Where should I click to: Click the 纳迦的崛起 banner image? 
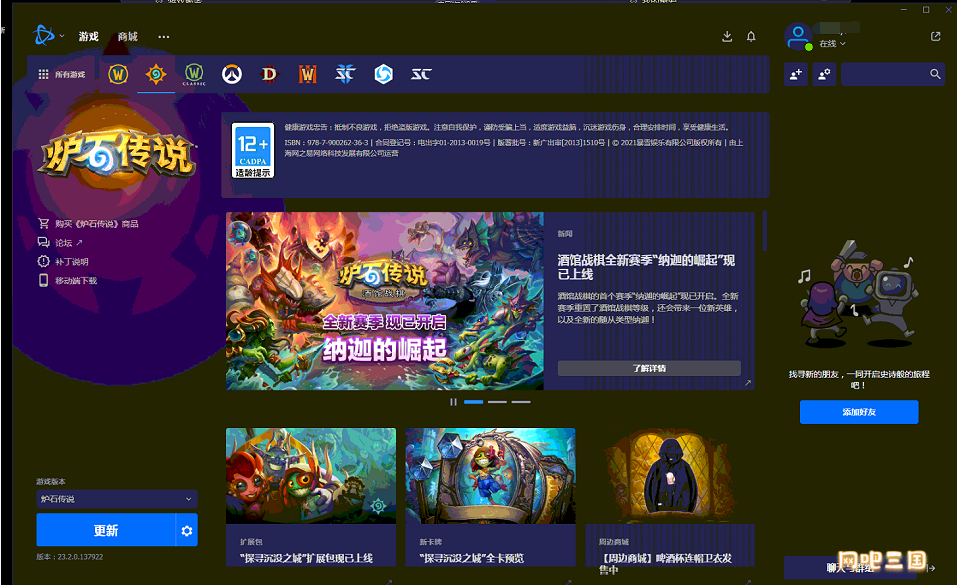[x=385, y=301]
